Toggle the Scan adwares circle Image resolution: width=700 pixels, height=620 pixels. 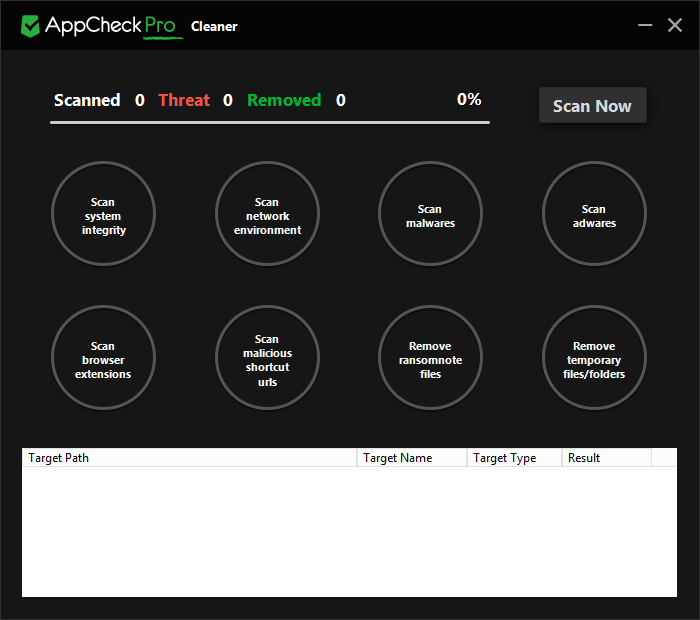(x=594, y=216)
